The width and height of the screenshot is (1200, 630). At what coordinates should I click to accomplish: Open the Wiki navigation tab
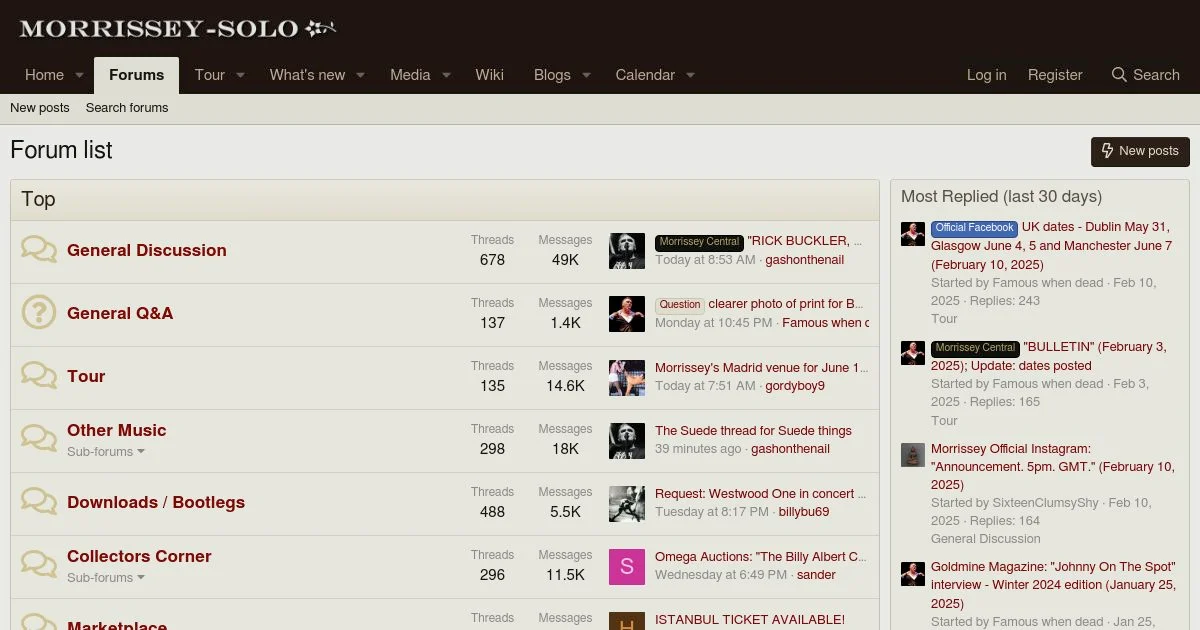(489, 75)
